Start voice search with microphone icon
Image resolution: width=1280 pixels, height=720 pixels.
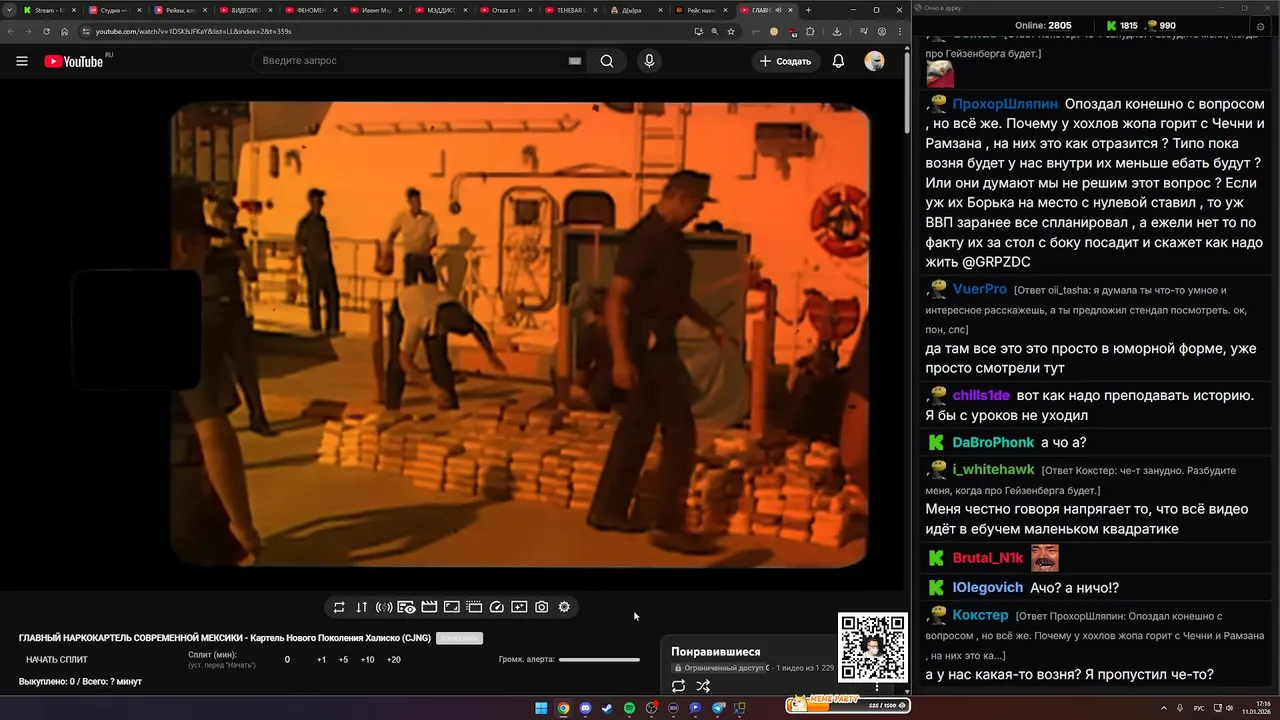pos(649,61)
